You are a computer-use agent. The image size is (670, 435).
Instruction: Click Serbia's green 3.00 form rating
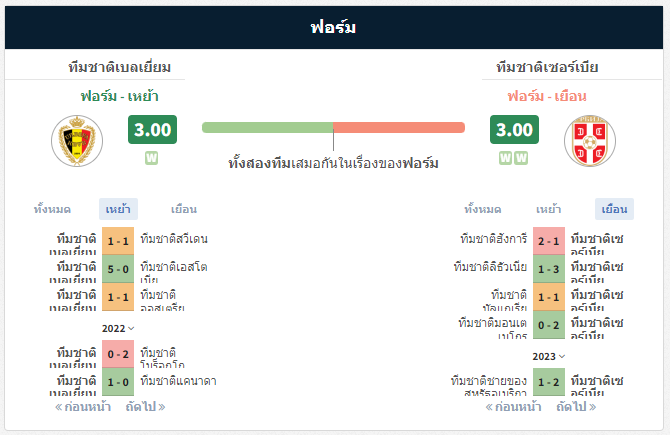(x=514, y=129)
